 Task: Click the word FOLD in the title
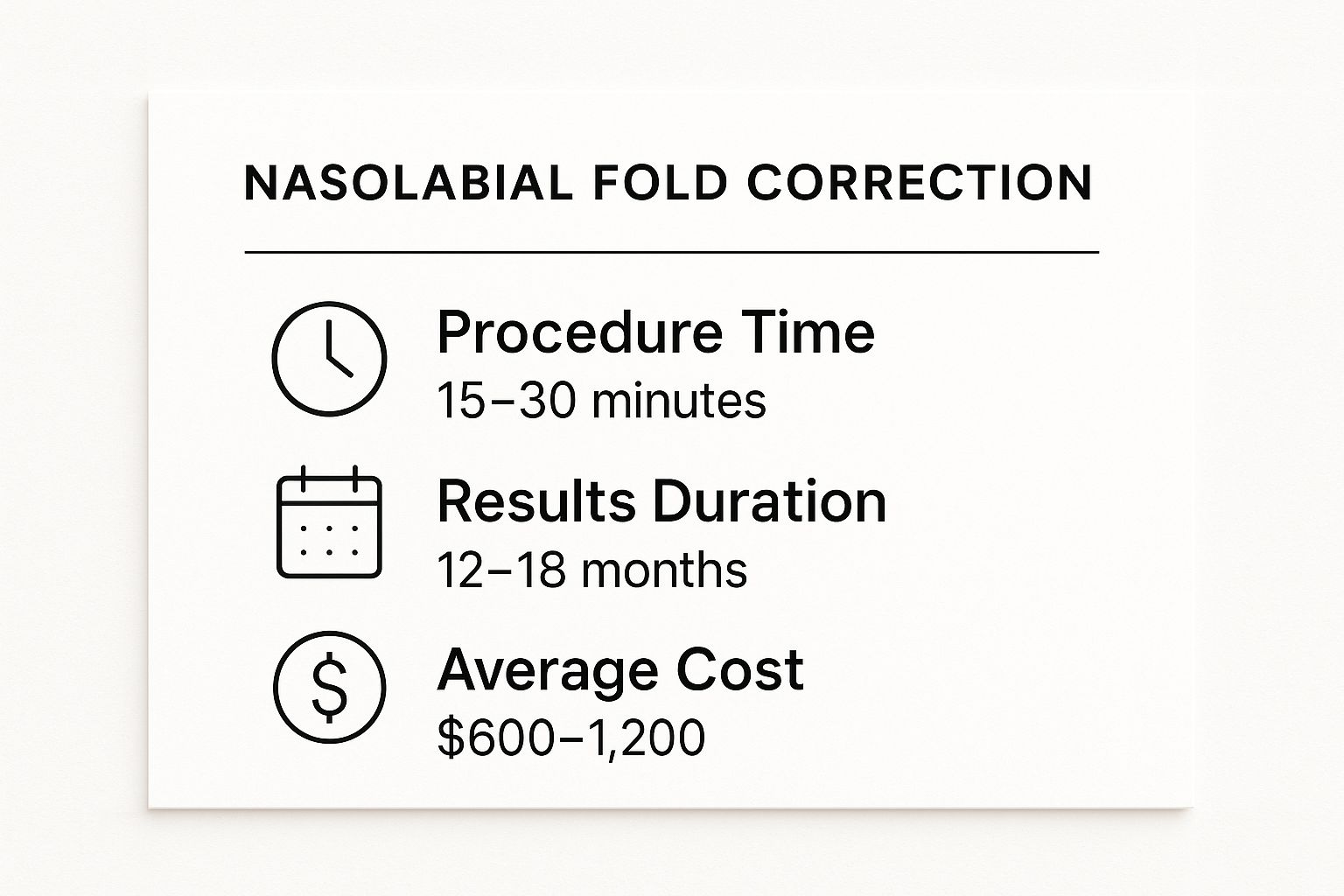point(660,184)
